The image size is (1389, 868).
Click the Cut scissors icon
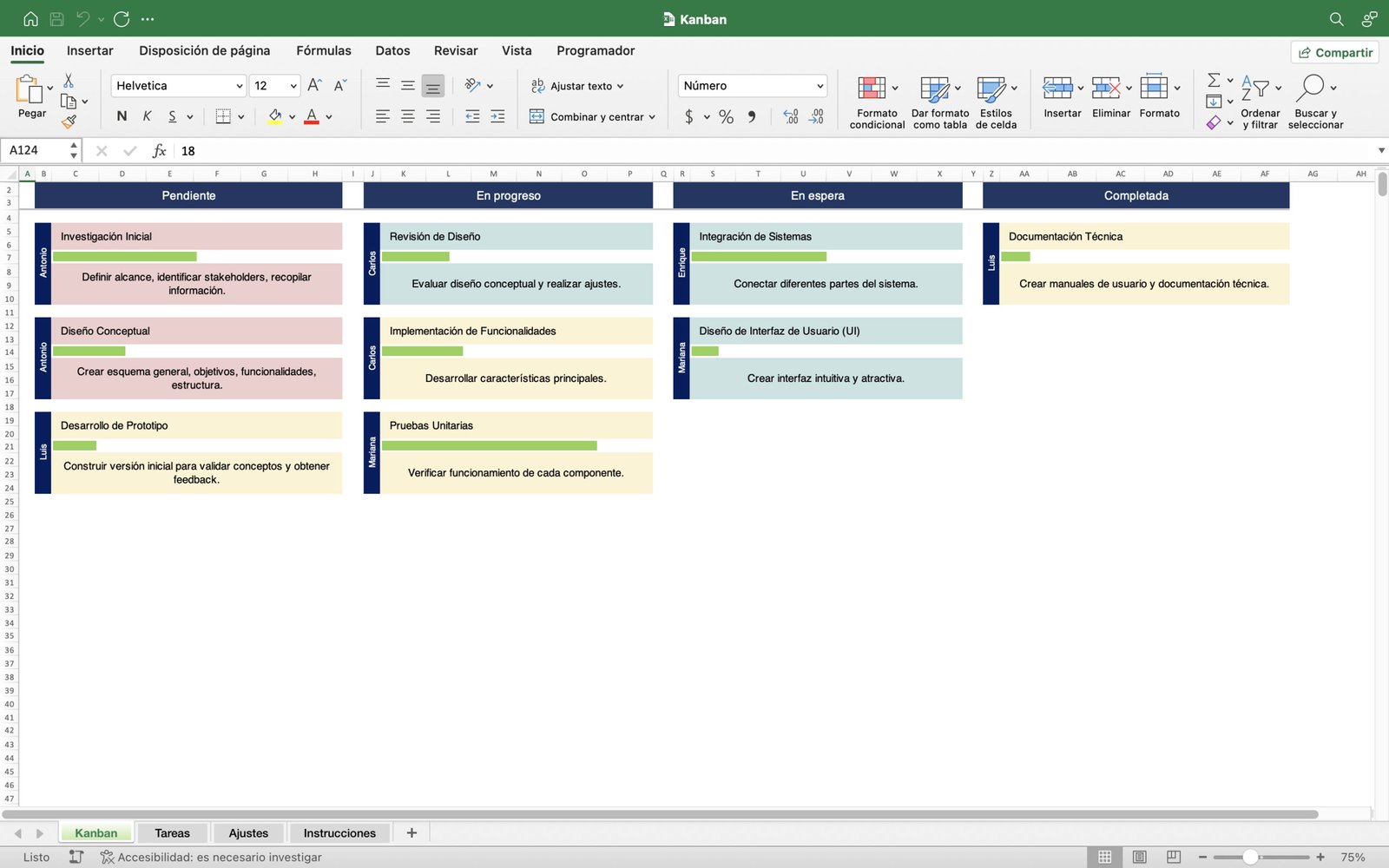click(69, 81)
